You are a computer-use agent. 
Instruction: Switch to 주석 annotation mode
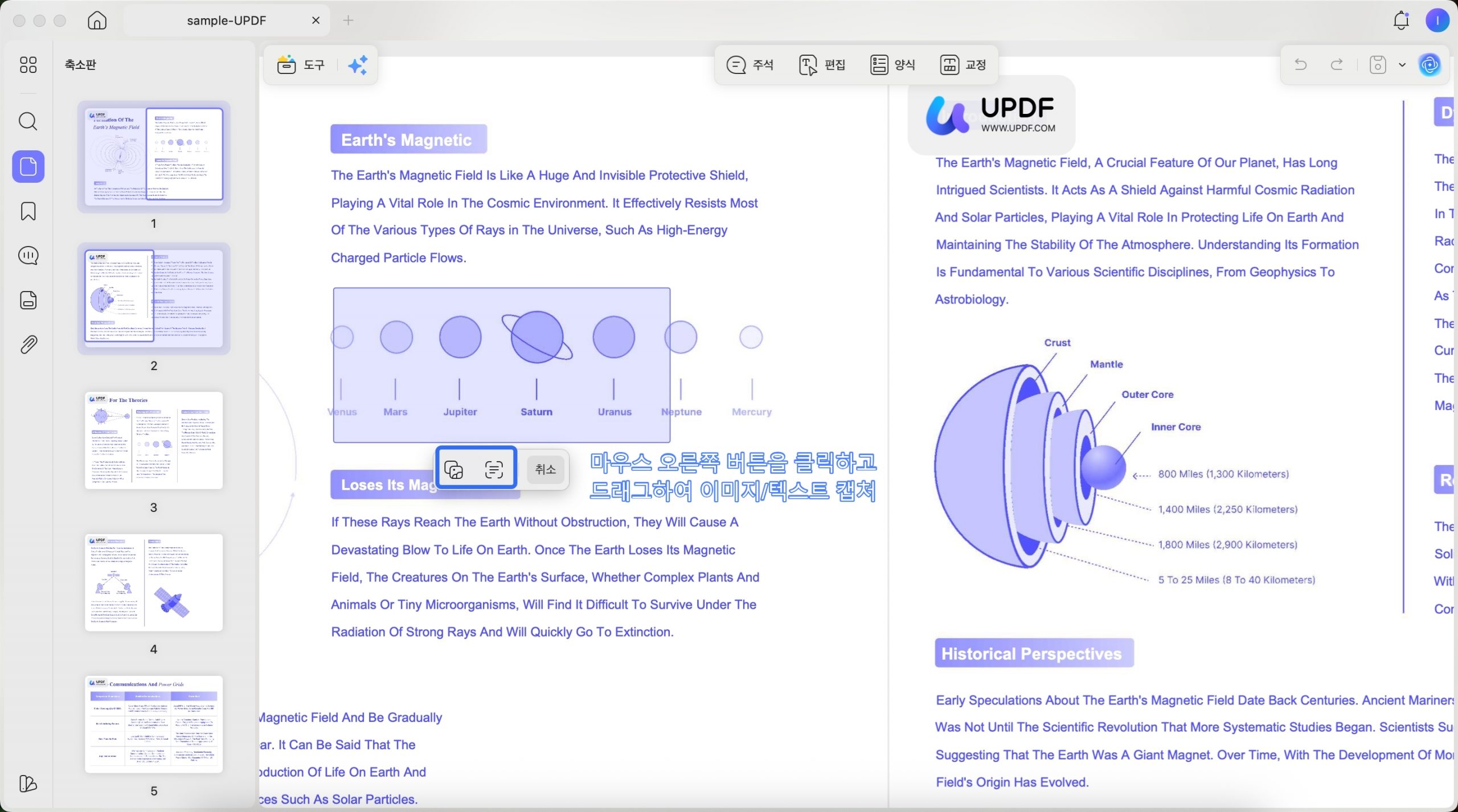(750, 65)
